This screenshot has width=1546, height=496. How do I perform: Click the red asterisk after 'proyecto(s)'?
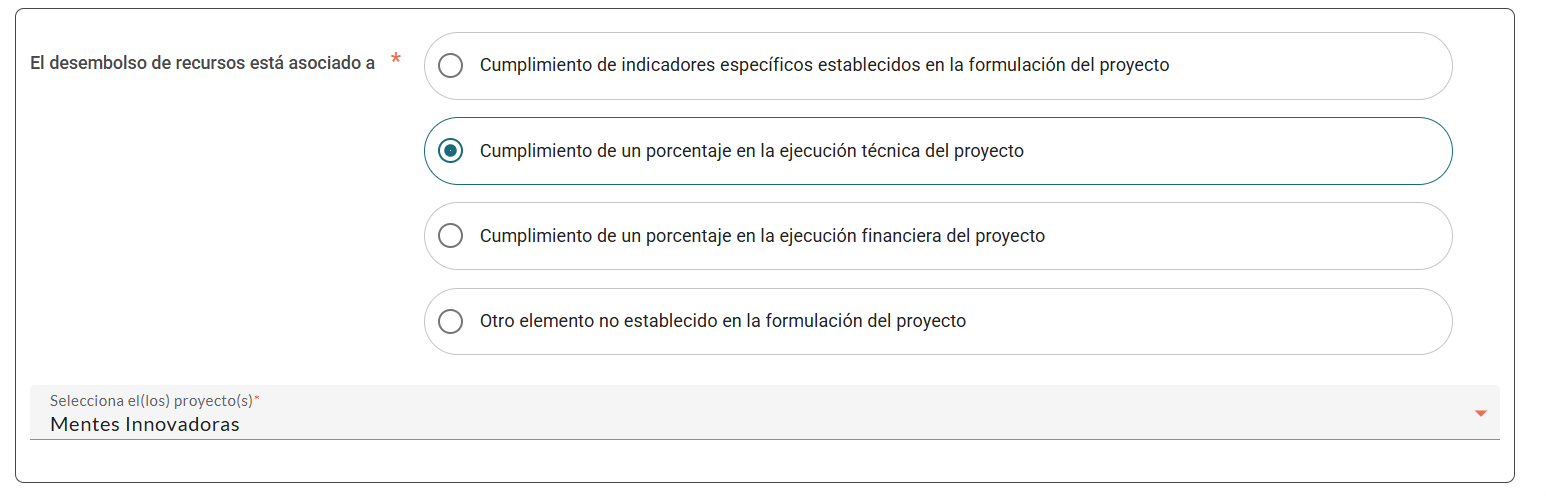(x=257, y=399)
